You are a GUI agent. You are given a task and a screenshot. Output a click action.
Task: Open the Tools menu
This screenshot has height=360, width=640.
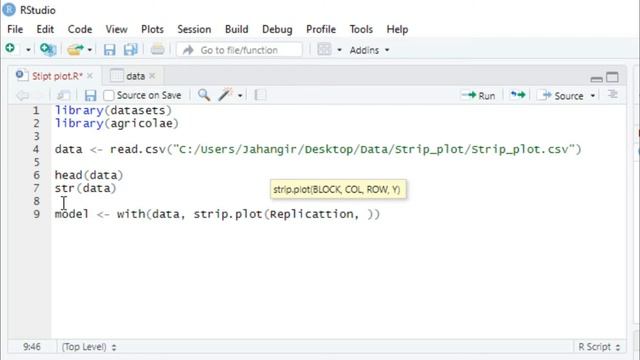pos(361,29)
